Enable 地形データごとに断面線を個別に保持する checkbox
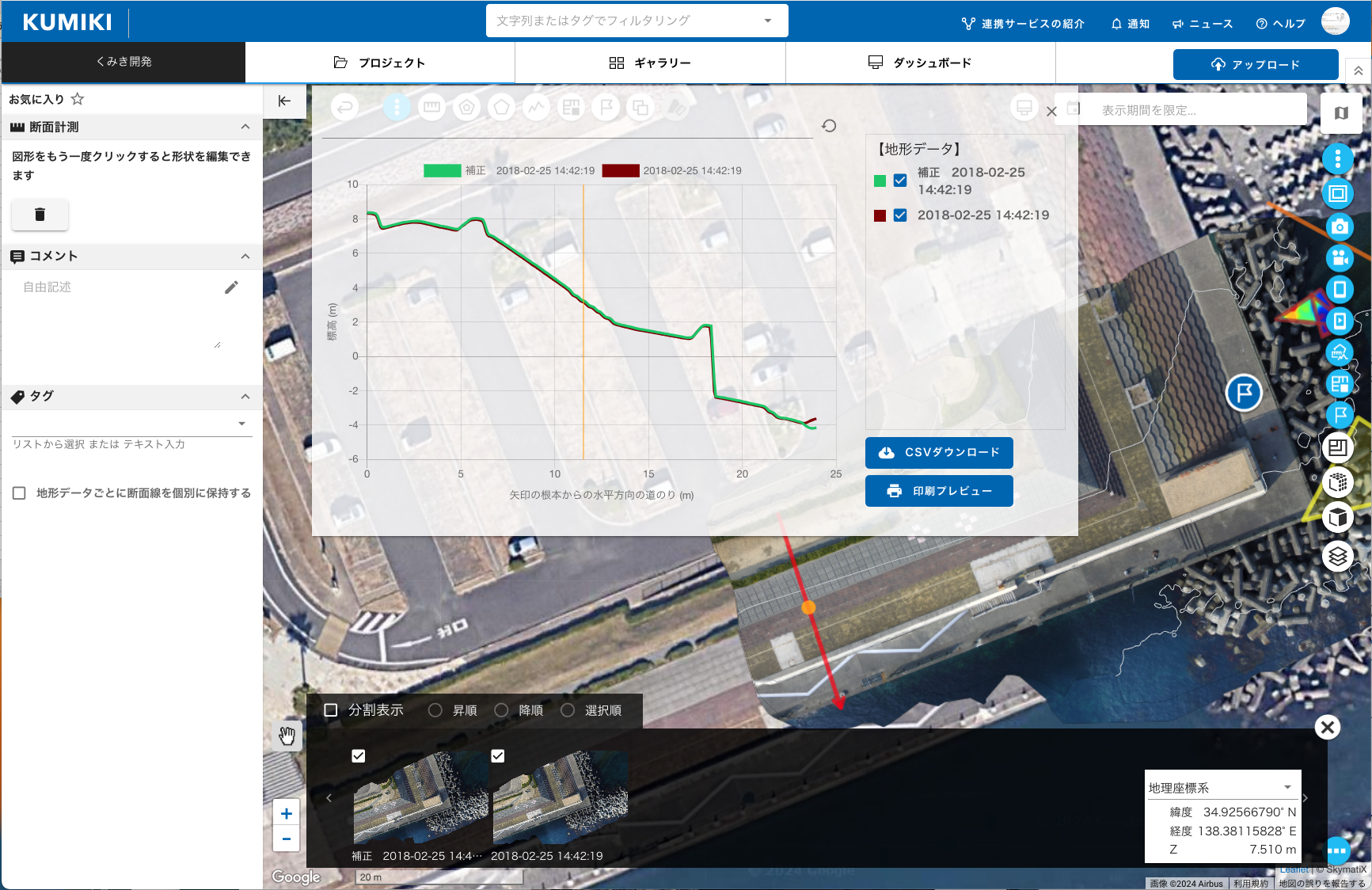This screenshot has width=1372, height=890. pos(20,493)
